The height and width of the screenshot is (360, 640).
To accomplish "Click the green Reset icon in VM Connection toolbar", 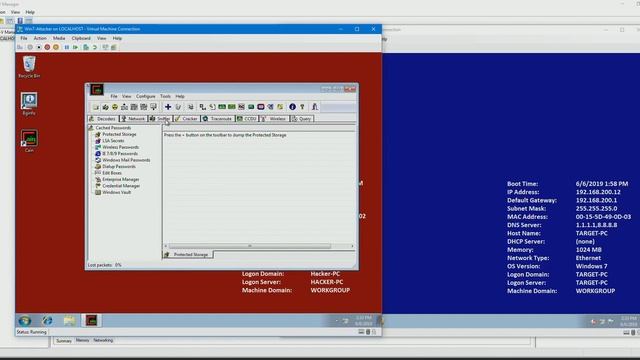I will (x=76, y=47).
